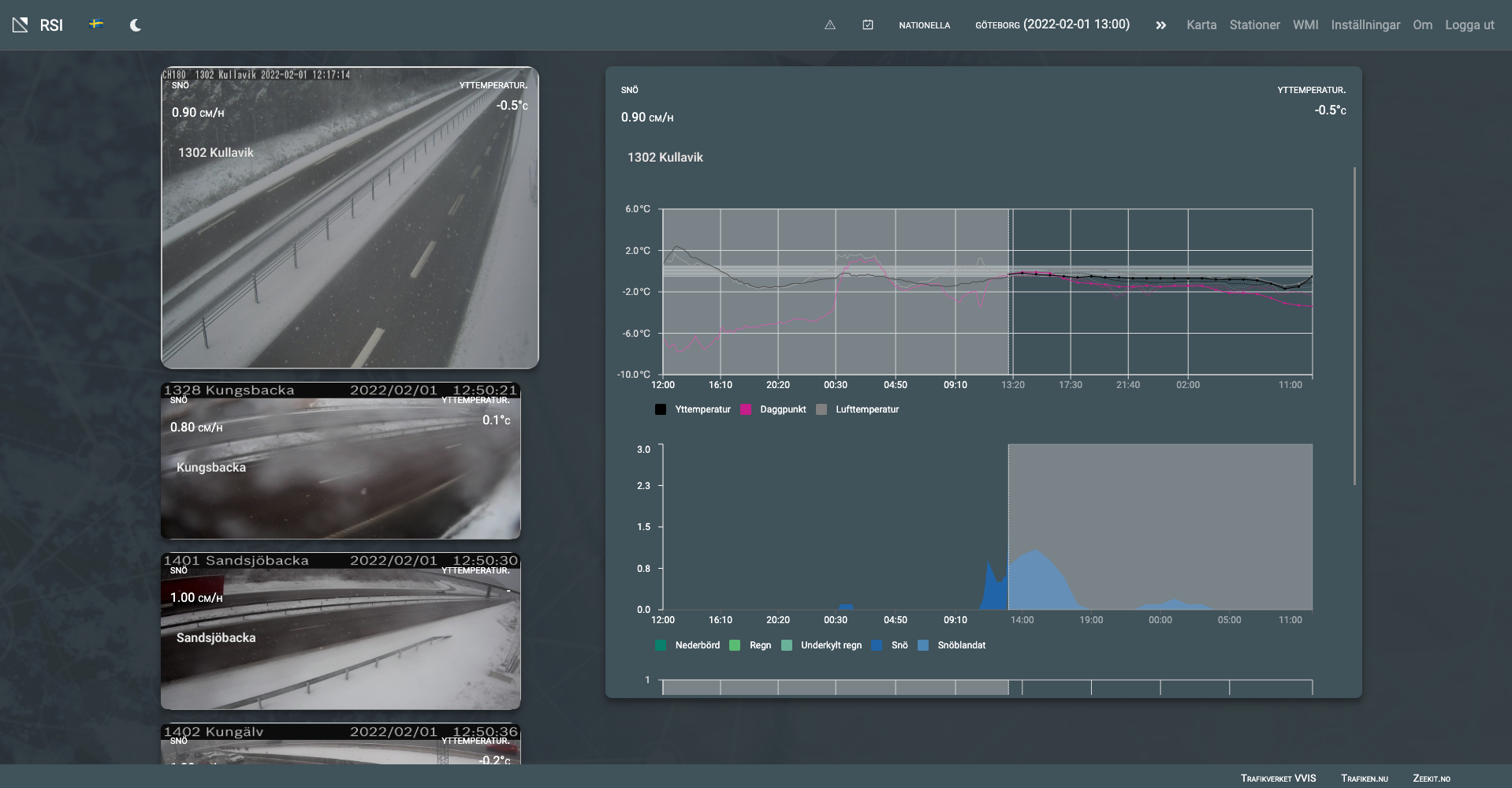Go to the Stationer page
Screen dimensions: 1512x788
(x=1254, y=25)
